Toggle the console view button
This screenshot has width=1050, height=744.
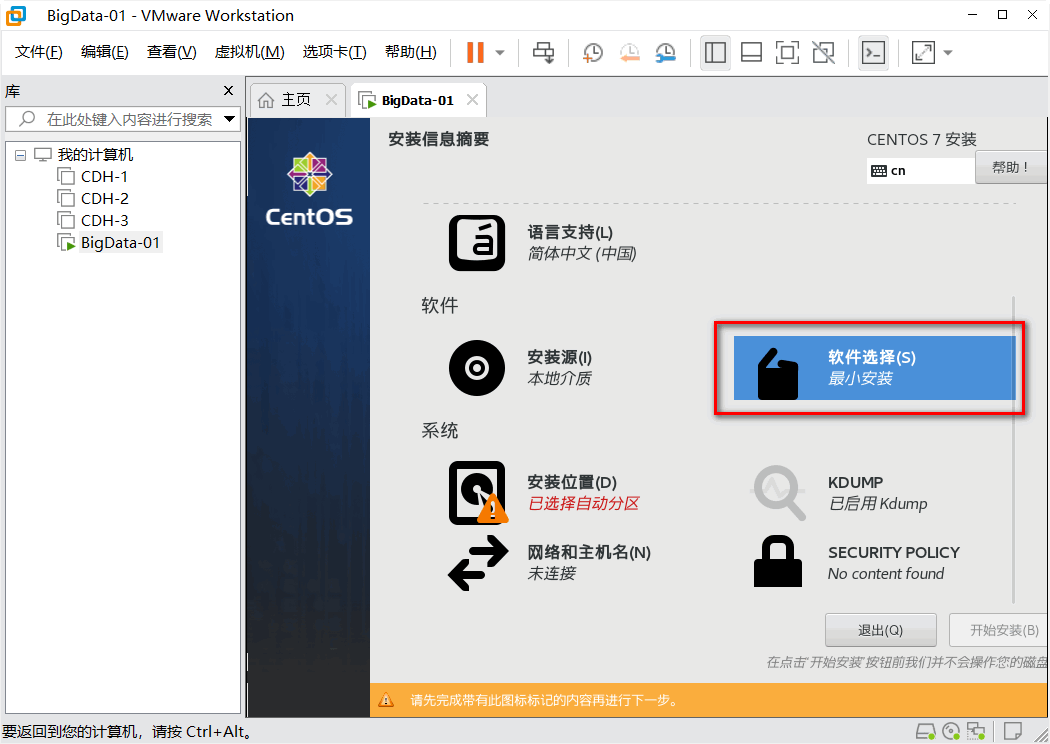(873, 52)
